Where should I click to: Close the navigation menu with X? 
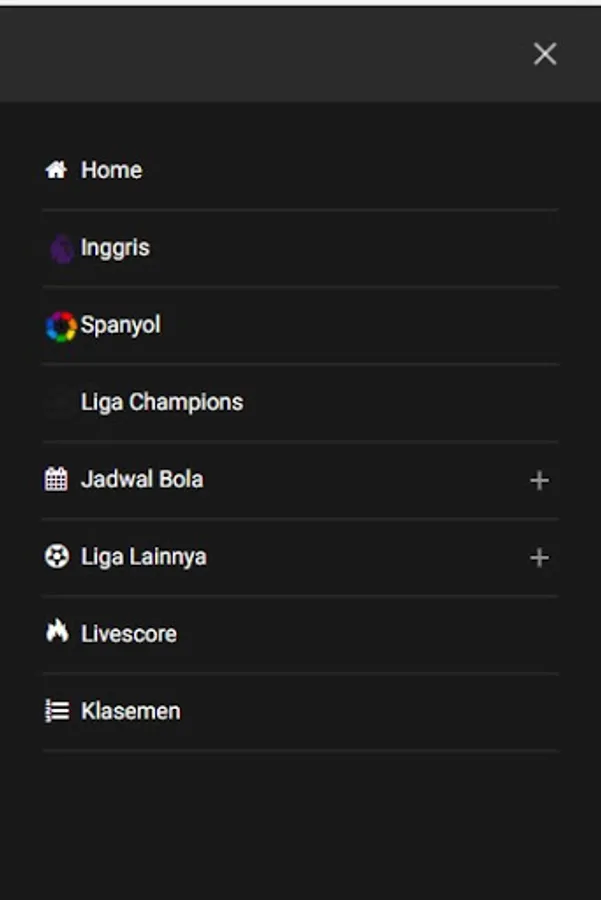[545, 54]
